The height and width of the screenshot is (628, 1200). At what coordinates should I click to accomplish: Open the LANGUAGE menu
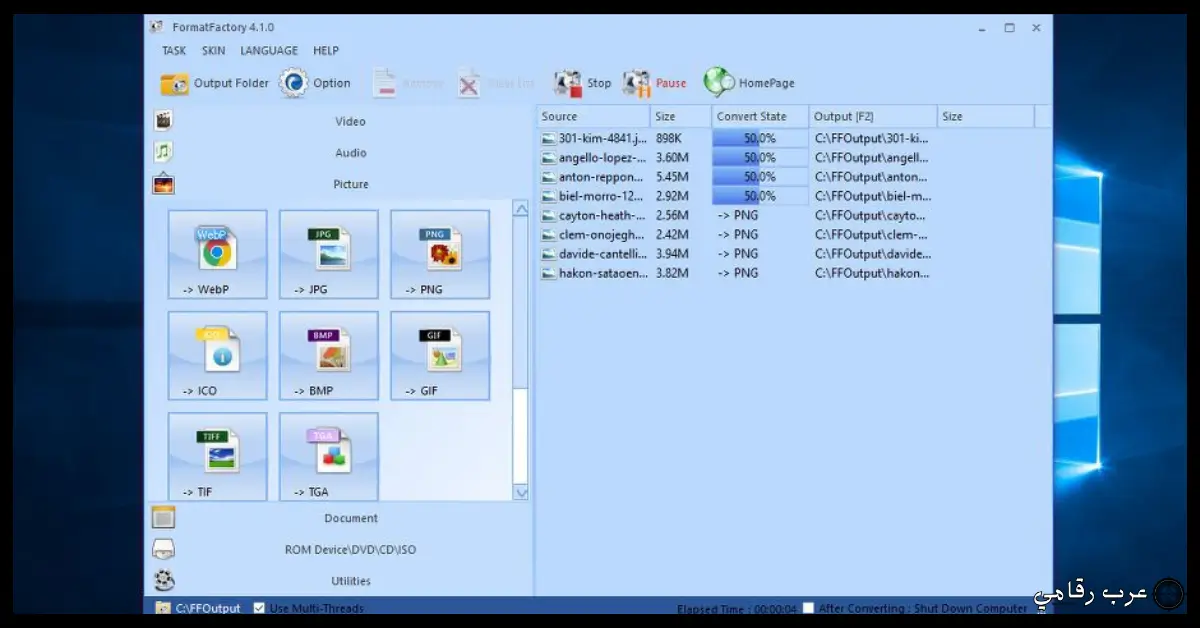point(268,50)
